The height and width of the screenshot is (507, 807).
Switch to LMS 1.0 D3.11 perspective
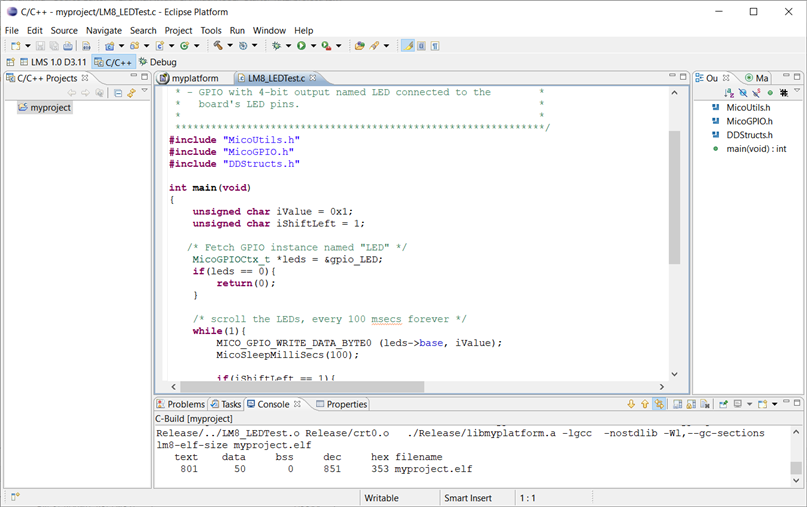pos(54,62)
